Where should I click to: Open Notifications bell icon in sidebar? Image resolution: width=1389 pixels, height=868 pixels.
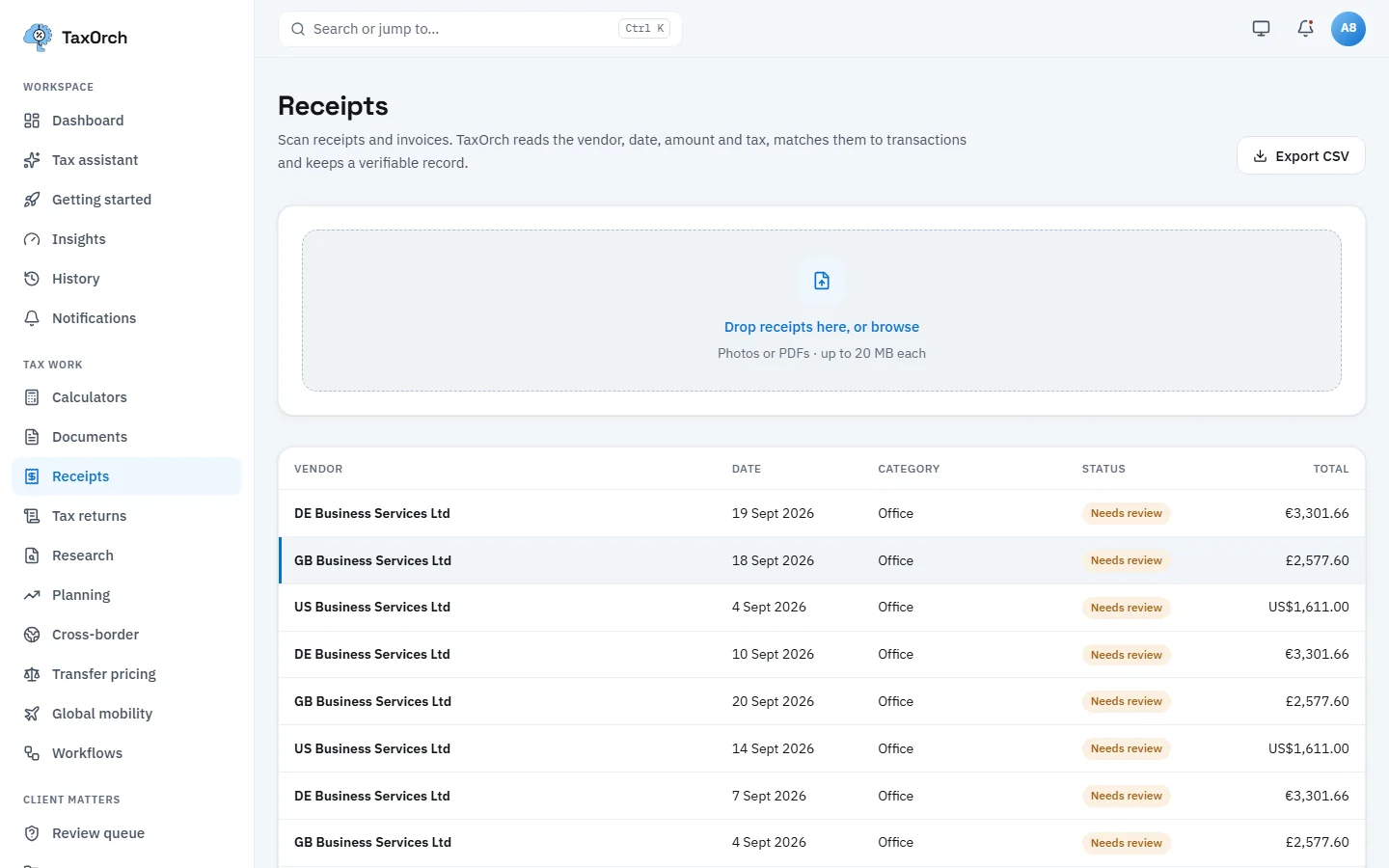[32, 318]
